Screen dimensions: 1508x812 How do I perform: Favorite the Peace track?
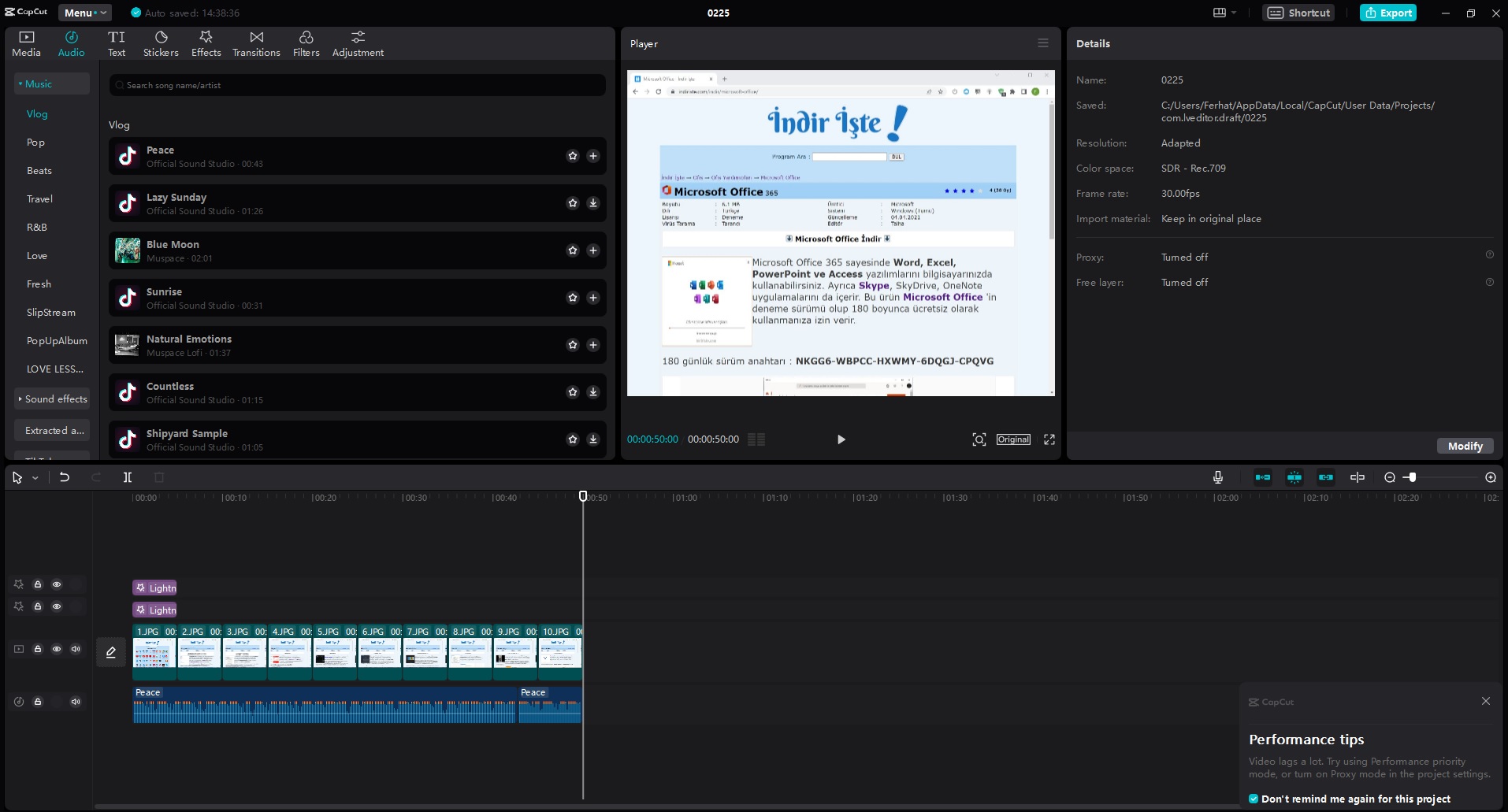tap(573, 156)
